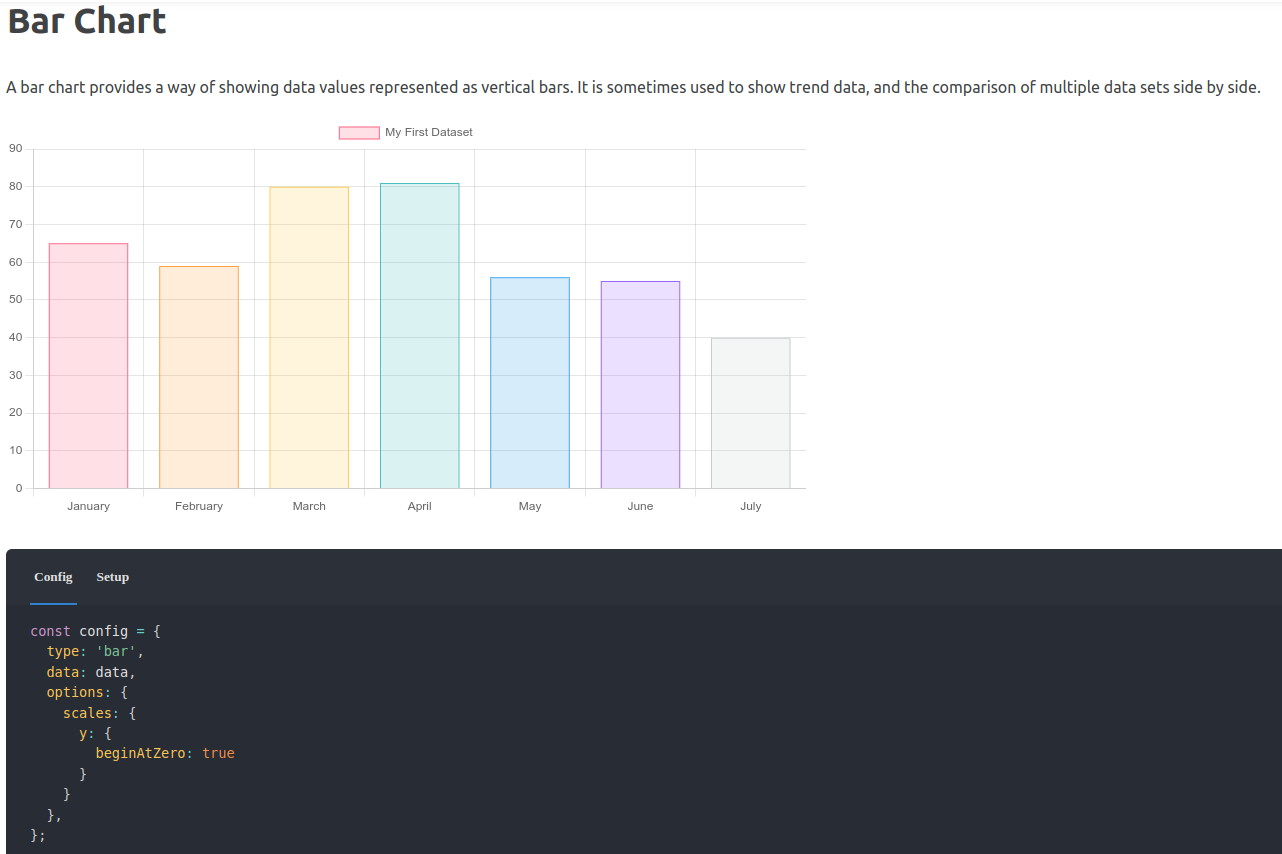This screenshot has width=1282, height=854.
Task: Click the 'Bar Chart' page heading
Action: tap(87, 21)
